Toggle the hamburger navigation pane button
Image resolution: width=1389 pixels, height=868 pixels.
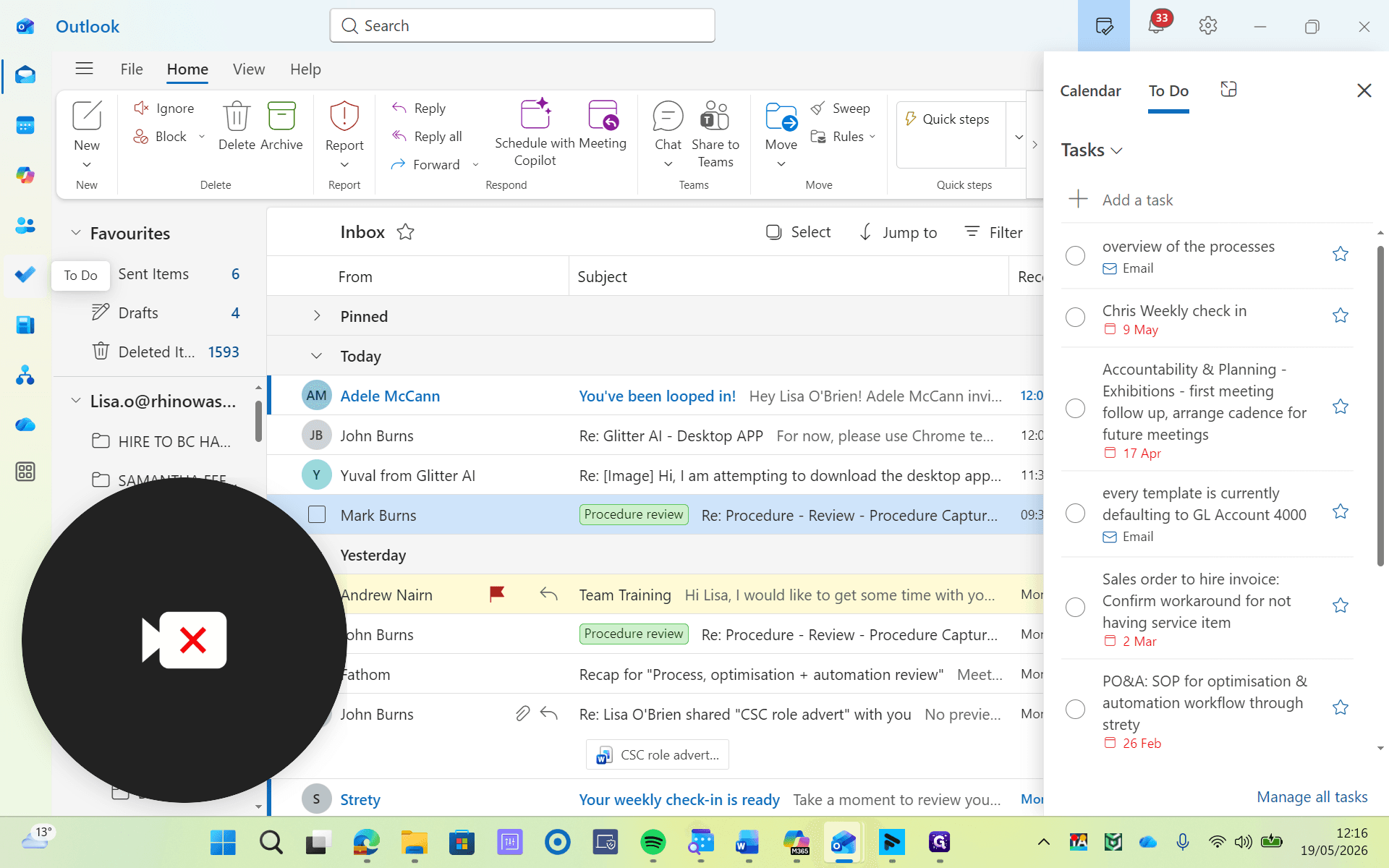[x=84, y=69]
